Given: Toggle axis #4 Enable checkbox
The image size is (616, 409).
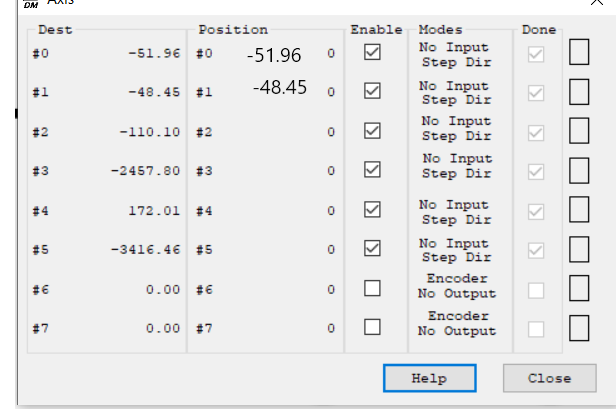Looking at the screenshot, I should [373, 210].
